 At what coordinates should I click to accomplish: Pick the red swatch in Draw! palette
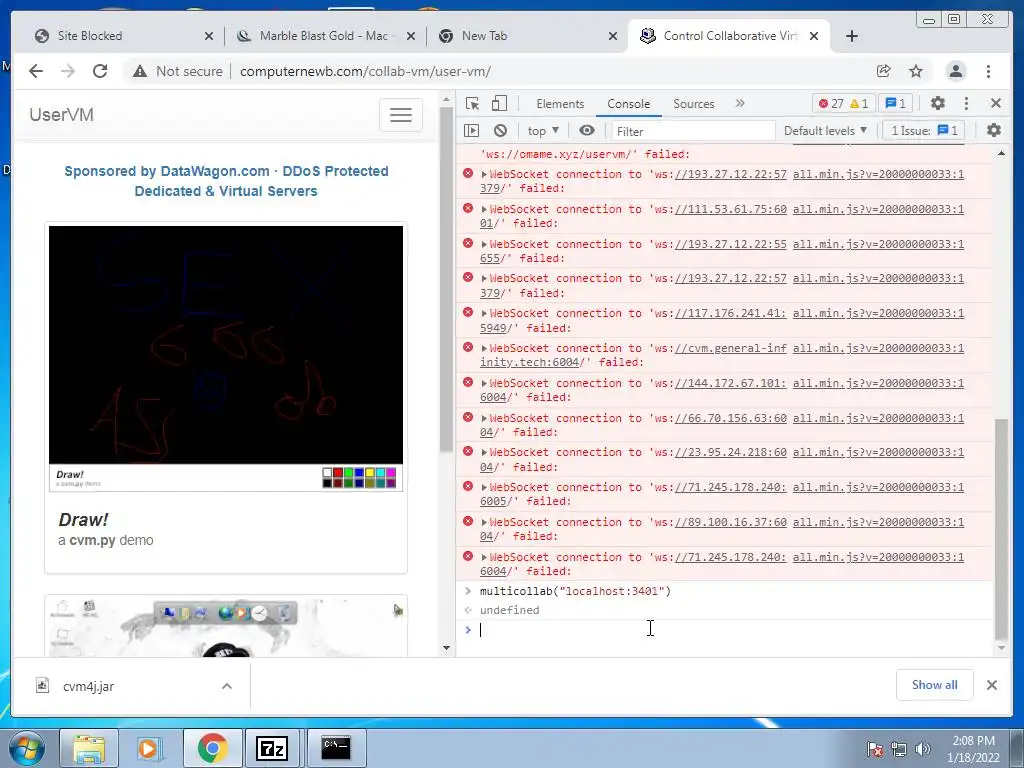point(338,472)
